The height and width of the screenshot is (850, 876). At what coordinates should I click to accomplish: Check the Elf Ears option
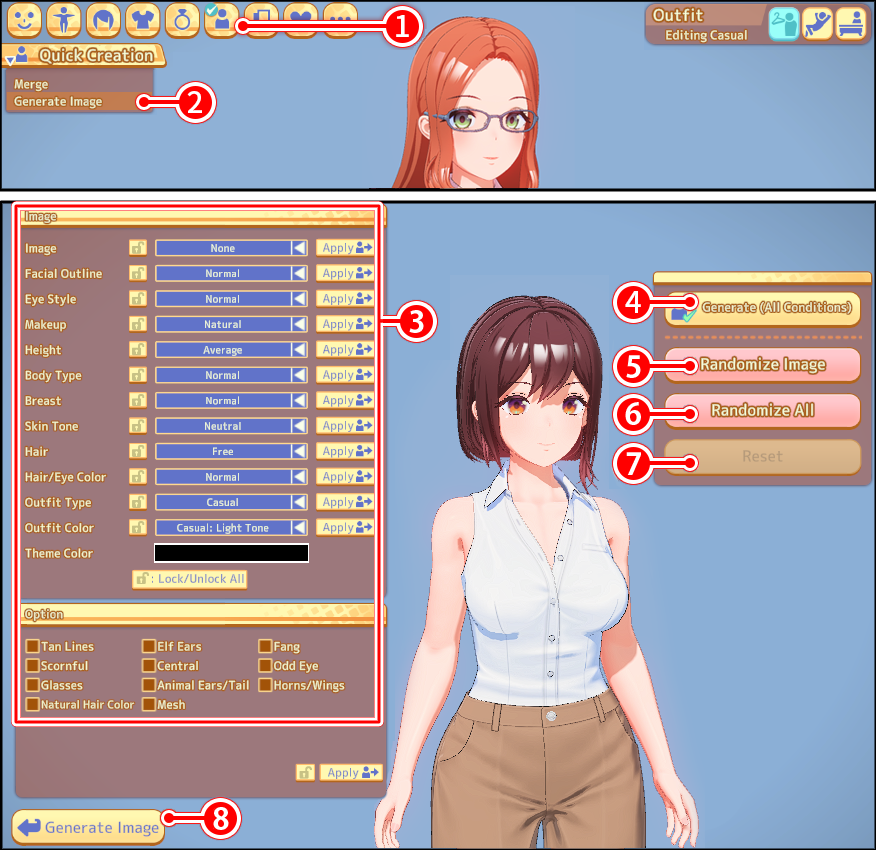(x=148, y=647)
